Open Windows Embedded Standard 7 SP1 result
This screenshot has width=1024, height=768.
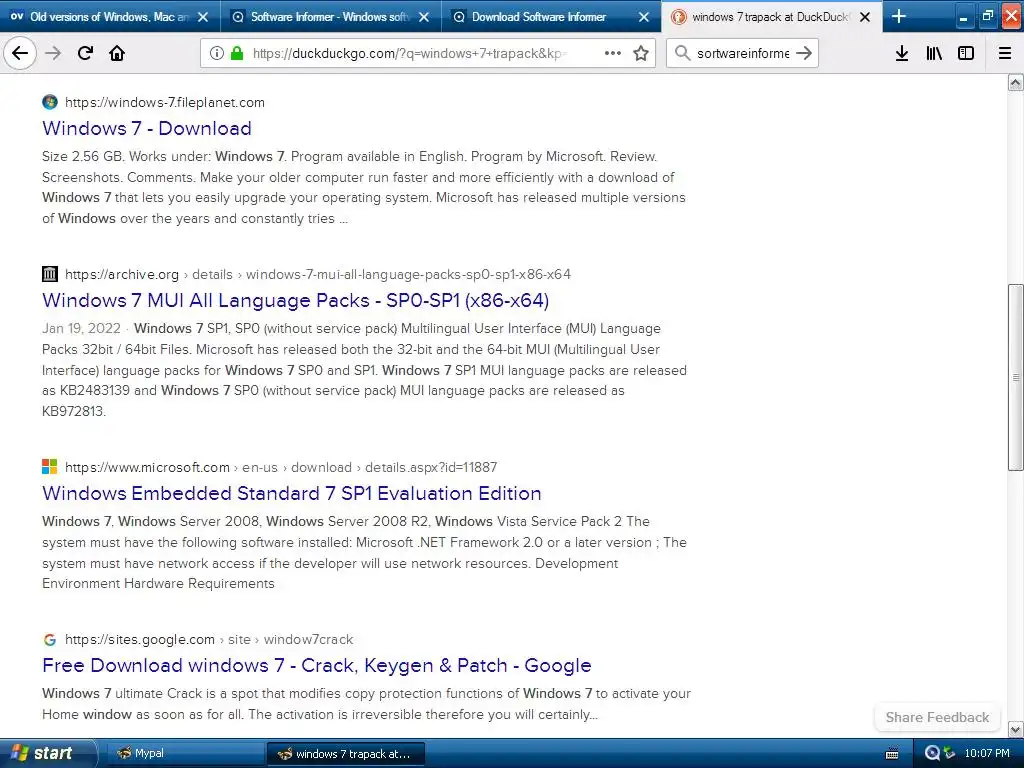292,493
